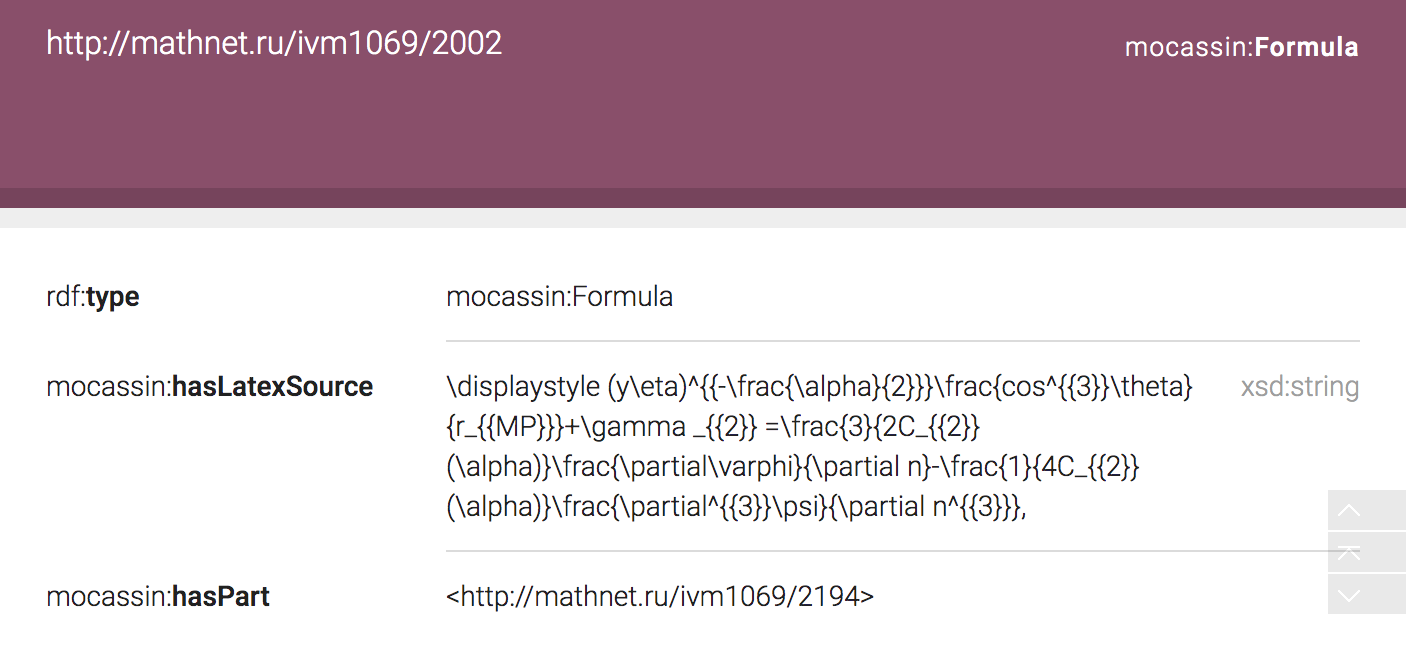The width and height of the screenshot is (1406, 656).
Task: Click the xsd:string datatype label
Action: pyautogui.click(x=1299, y=387)
